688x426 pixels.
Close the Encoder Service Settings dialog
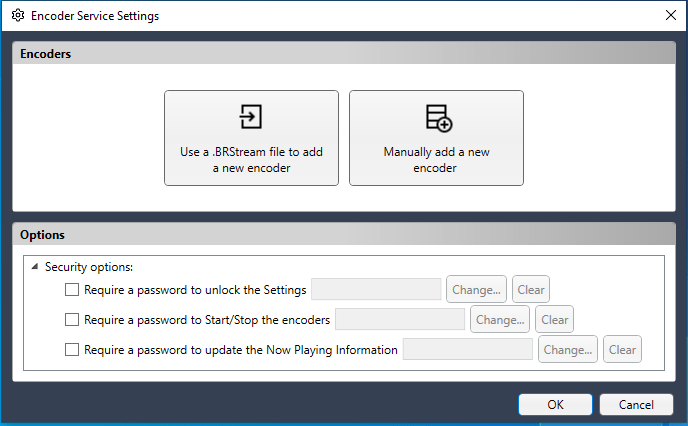pos(670,15)
